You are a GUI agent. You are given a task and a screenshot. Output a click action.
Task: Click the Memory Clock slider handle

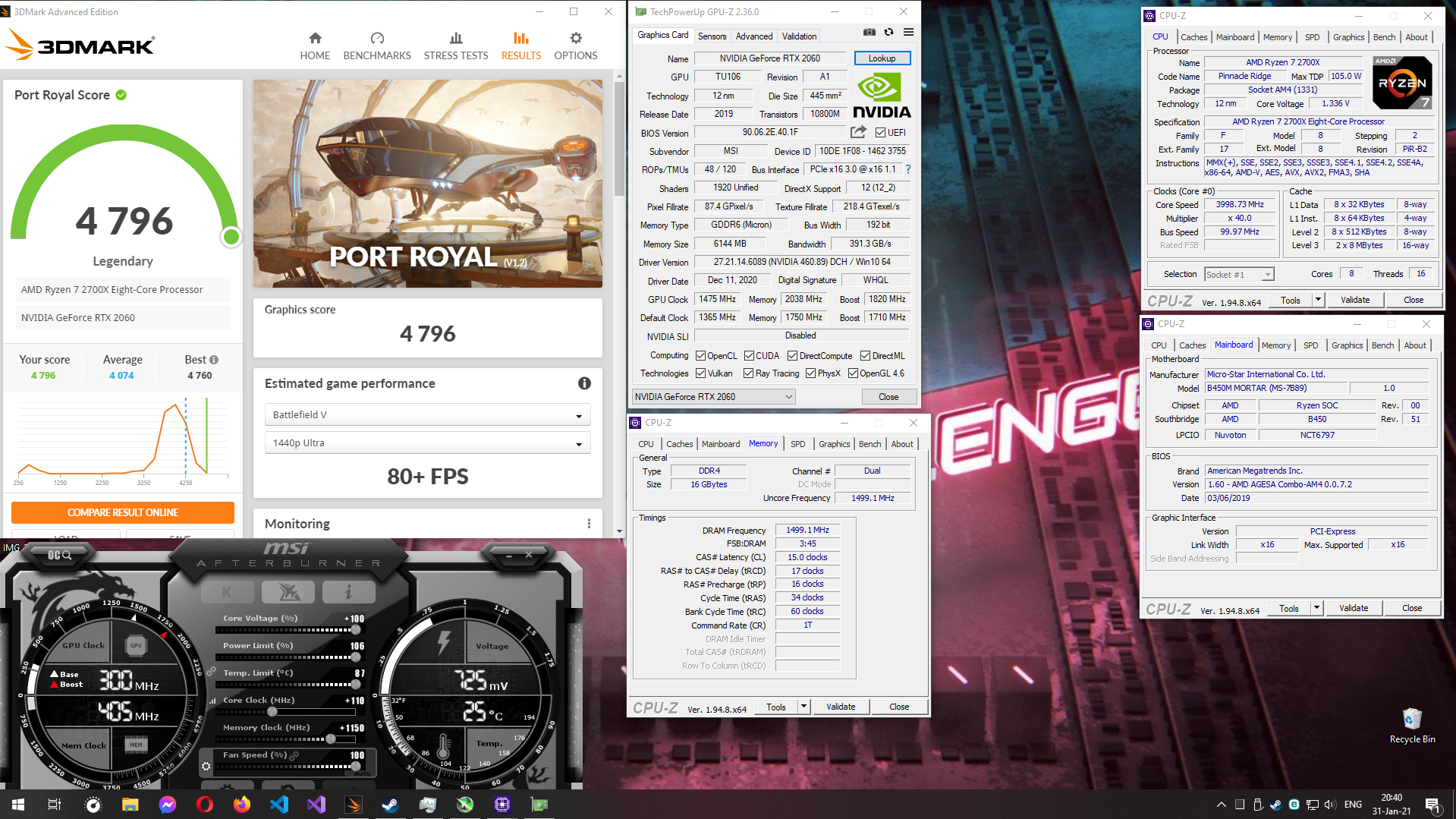pos(331,739)
